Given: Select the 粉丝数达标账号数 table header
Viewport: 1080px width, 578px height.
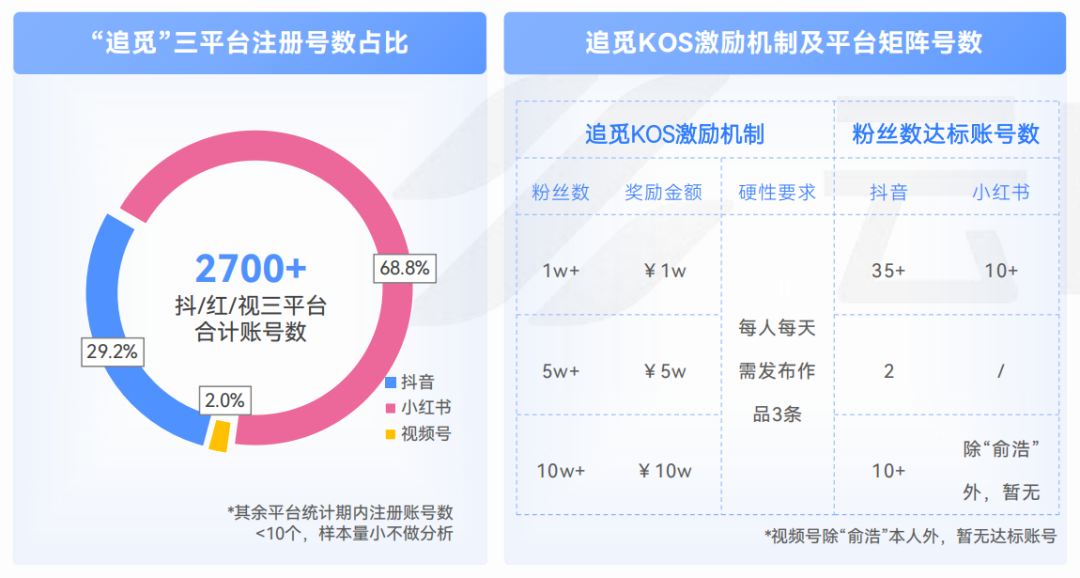Looking at the screenshot, I should tap(946, 134).
